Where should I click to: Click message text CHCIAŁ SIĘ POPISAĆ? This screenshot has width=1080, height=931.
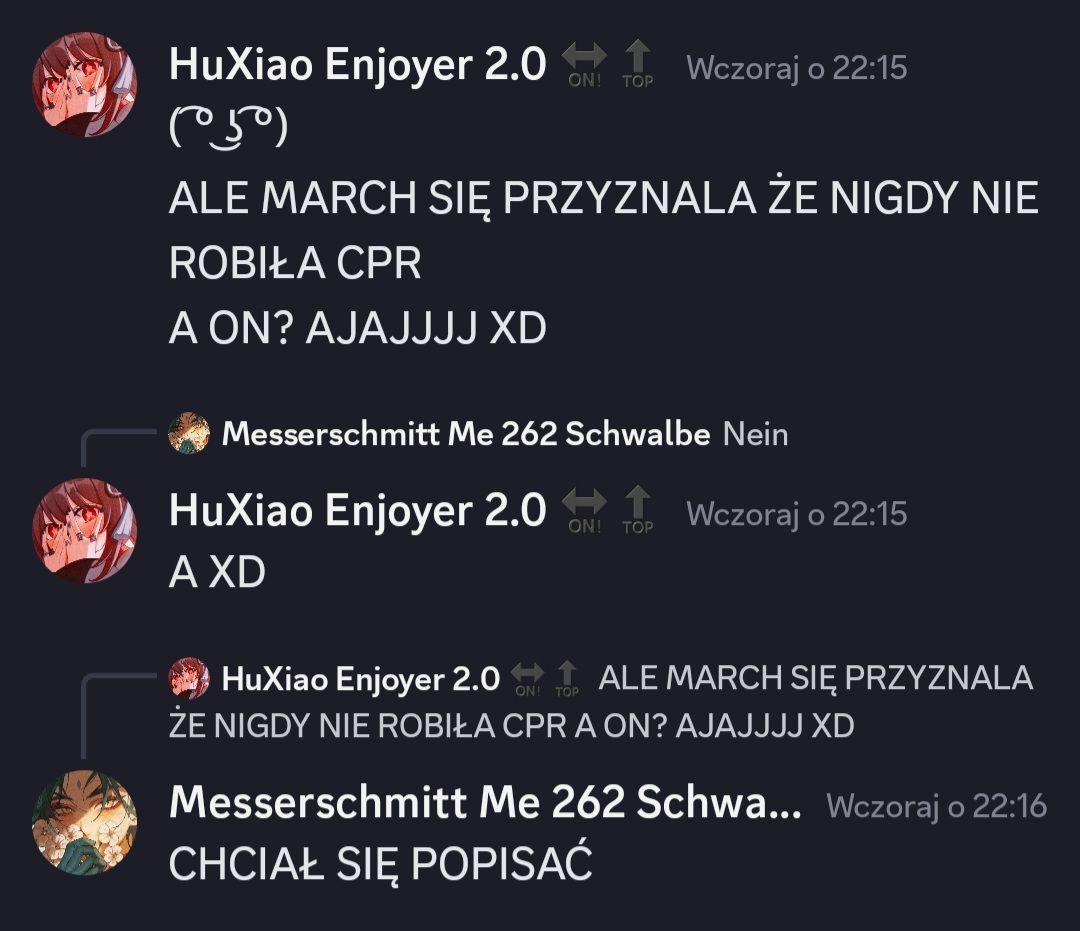[x=381, y=864]
